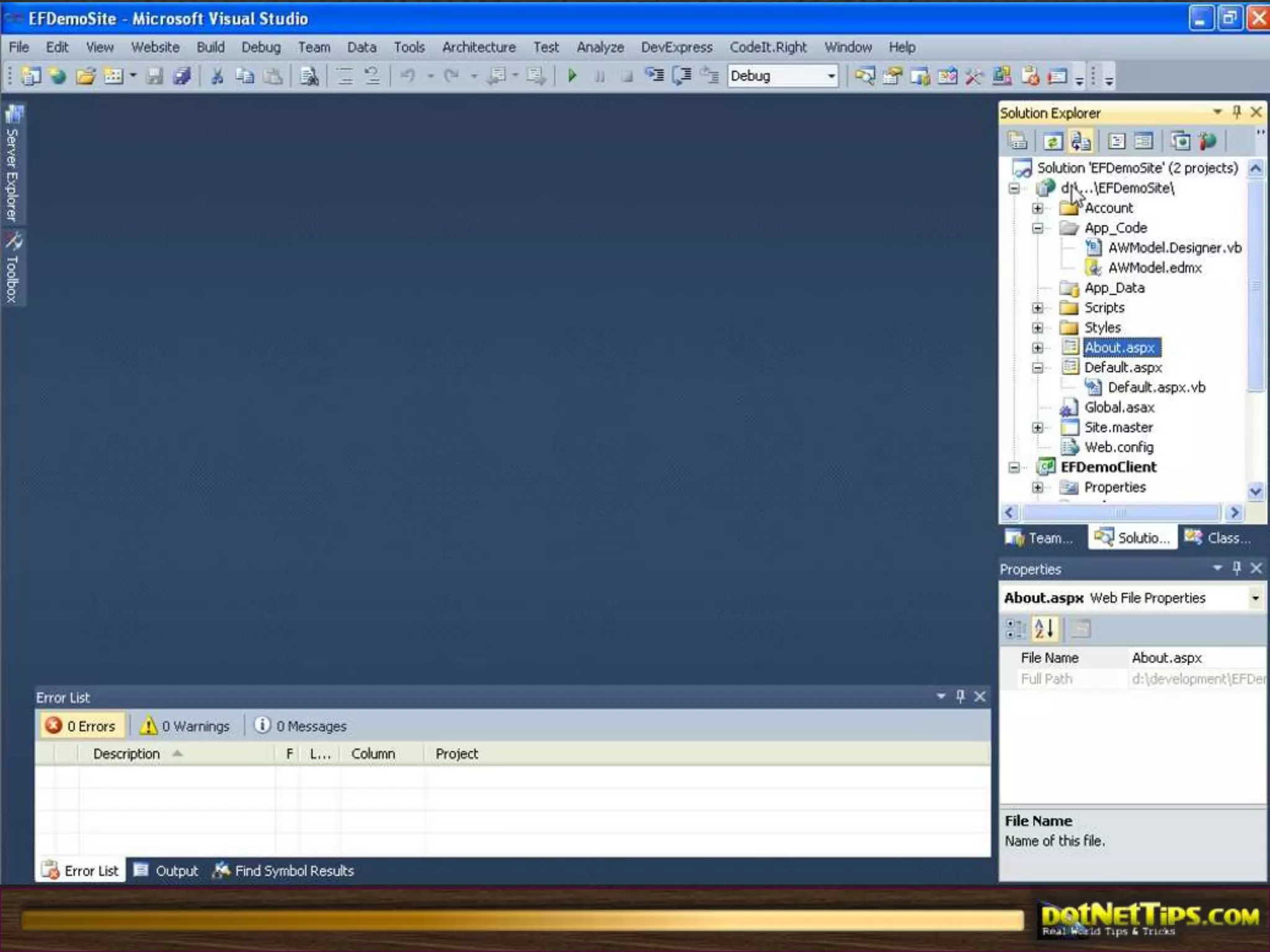This screenshot has width=1270, height=952.
Task: Switch to the Team Explorer tab
Action: click(1040, 538)
